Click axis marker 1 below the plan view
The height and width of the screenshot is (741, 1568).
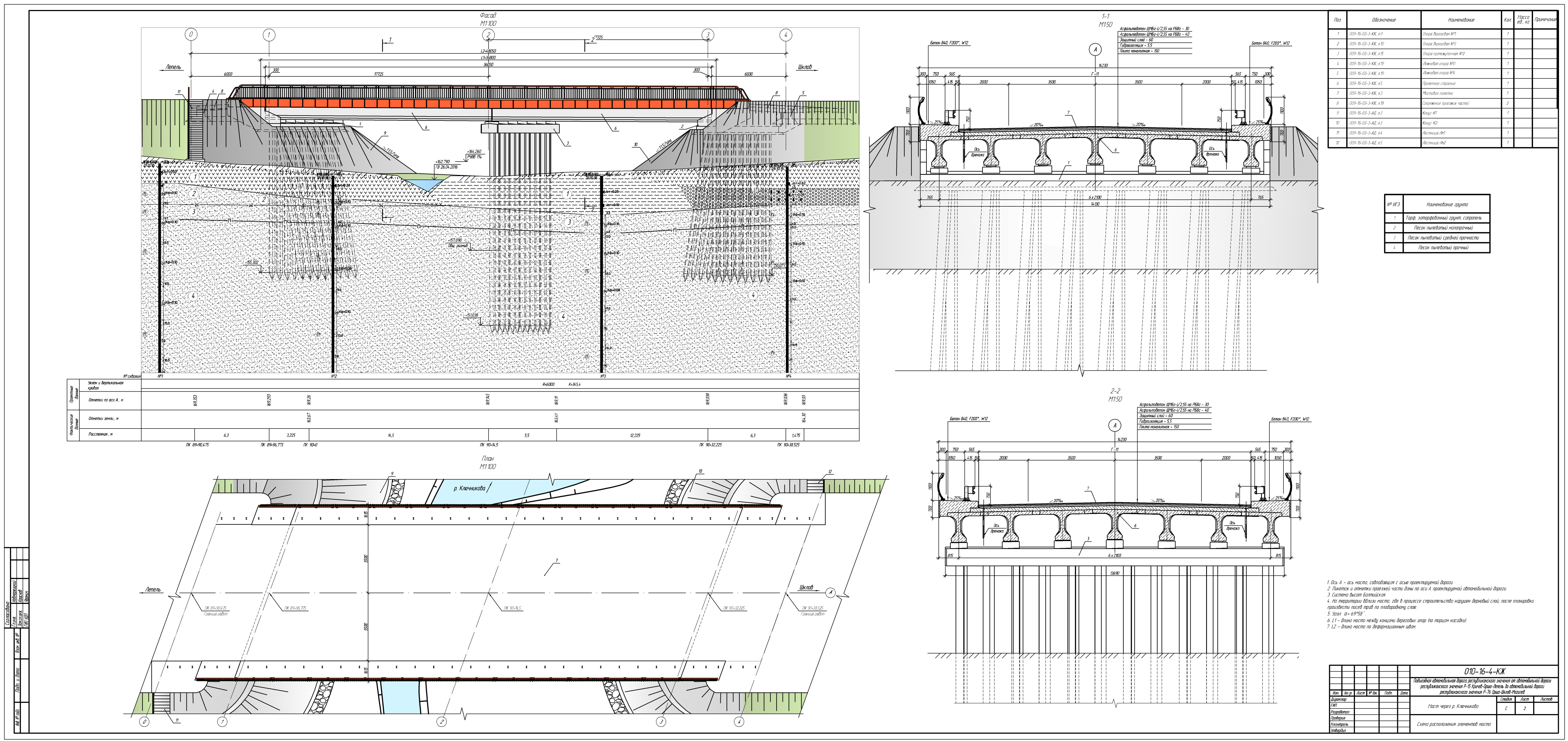[x=222, y=722]
